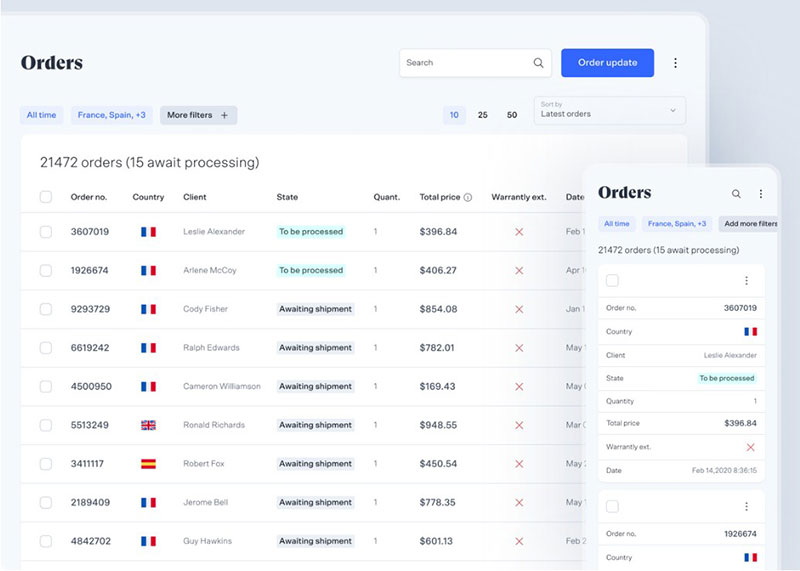
Task: Click the warranty X for order 3607019
Action: [x=519, y=232]
